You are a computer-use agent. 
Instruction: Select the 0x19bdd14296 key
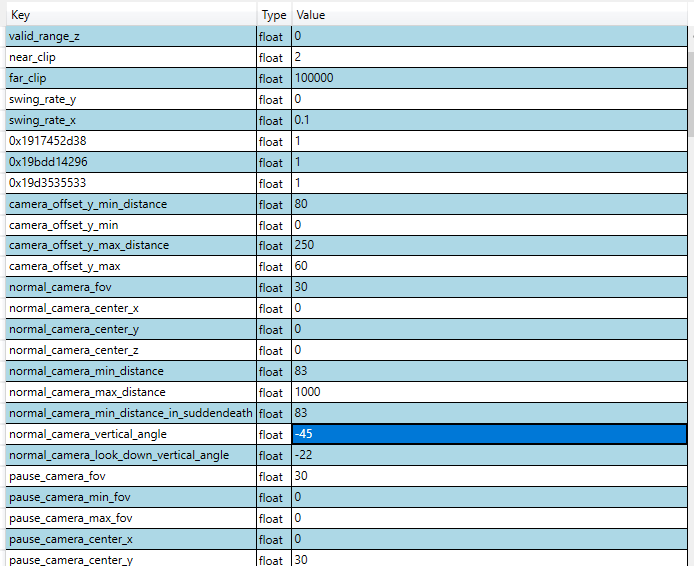tap(131, 162)
